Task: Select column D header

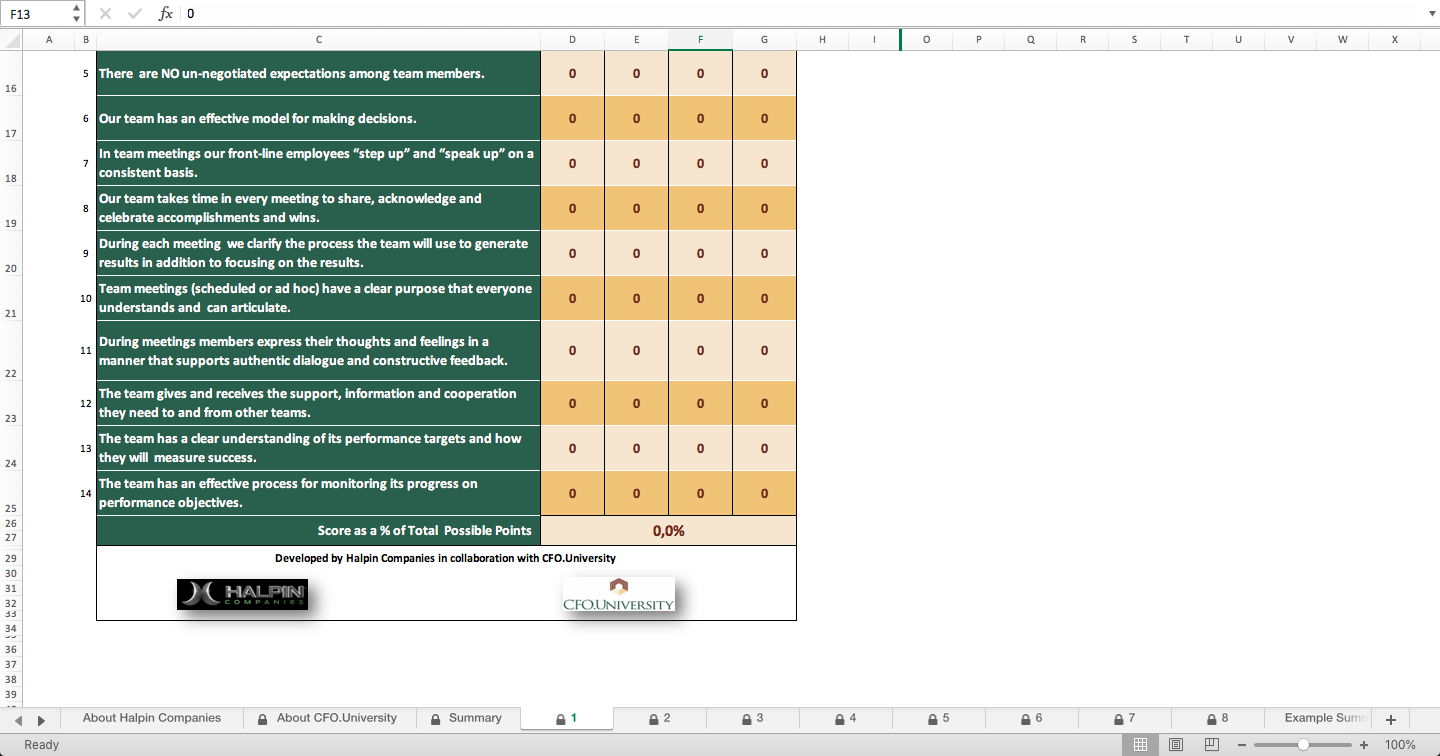Action: (x=572, y=39)
